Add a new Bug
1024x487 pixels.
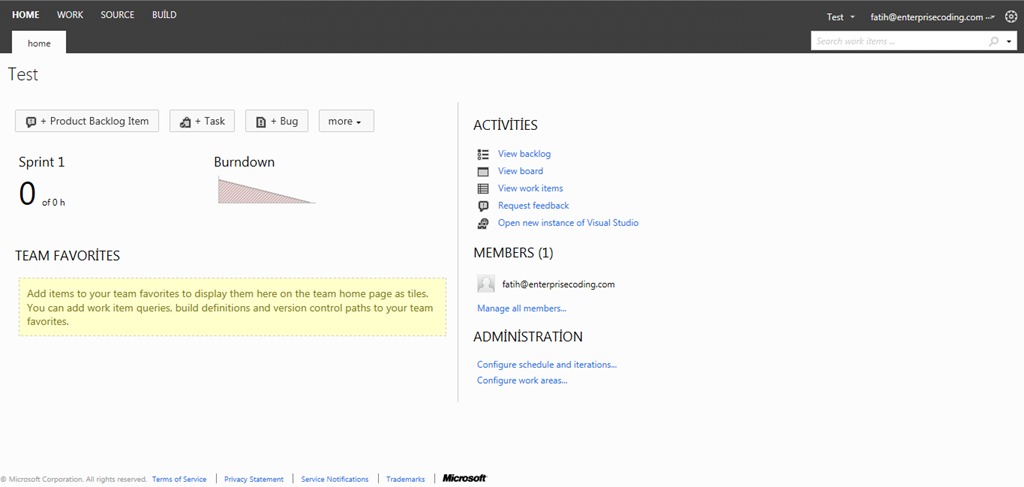[x=276, y=121]
